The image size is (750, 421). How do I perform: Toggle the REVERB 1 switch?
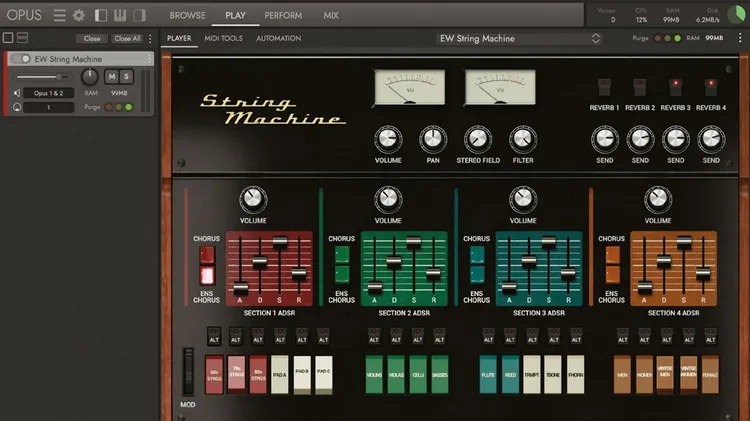604,88
